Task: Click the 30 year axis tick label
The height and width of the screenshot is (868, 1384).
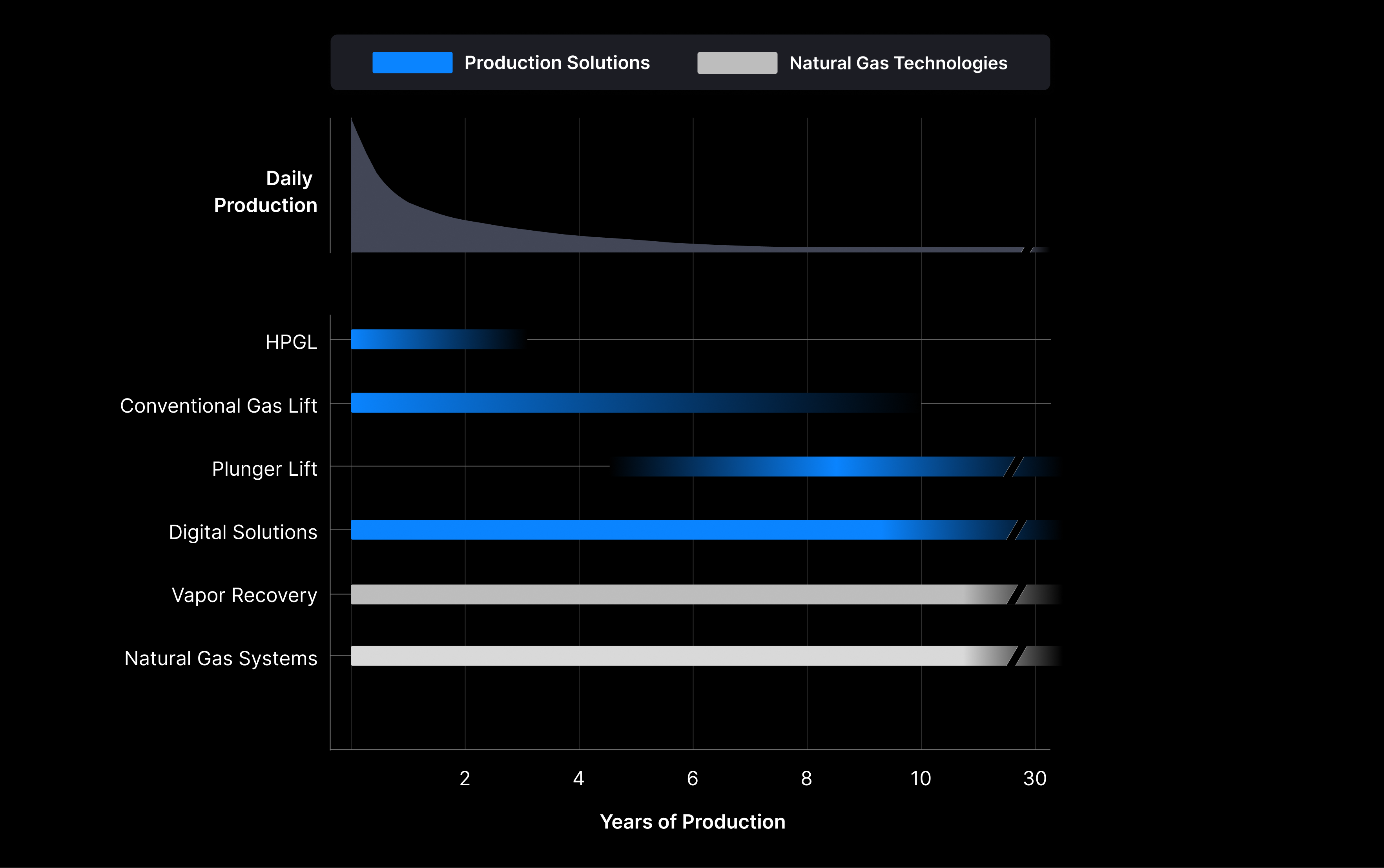Action: (x=1034, y=779)
